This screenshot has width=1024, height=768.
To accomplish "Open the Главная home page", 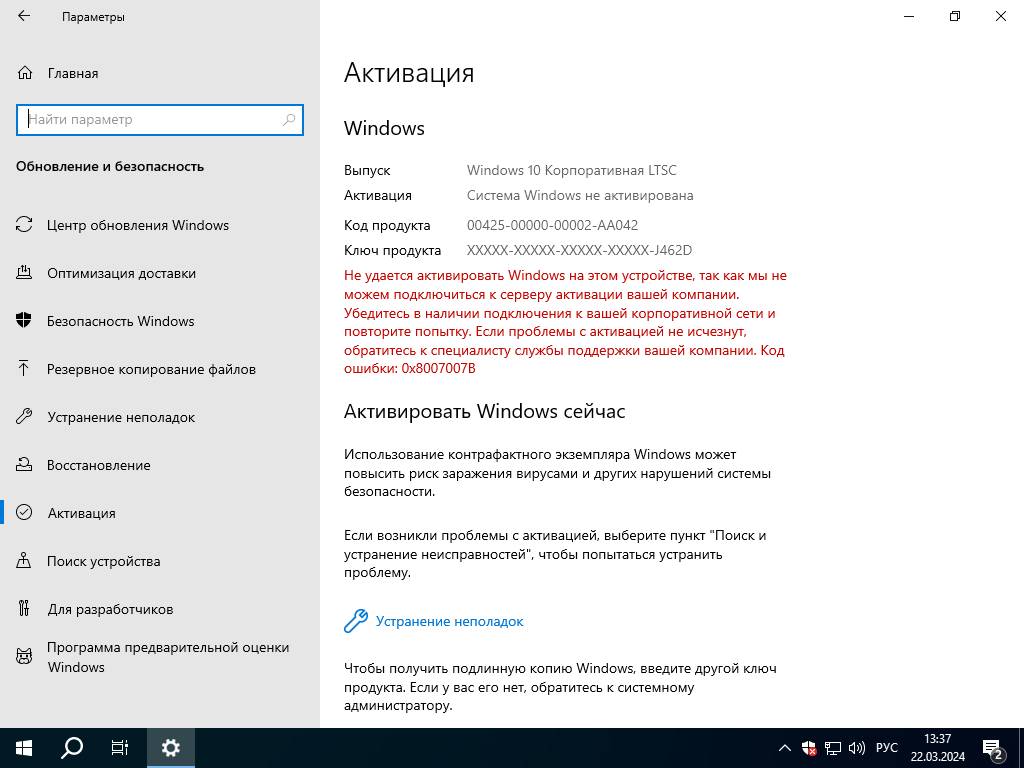I will [160, 73].
